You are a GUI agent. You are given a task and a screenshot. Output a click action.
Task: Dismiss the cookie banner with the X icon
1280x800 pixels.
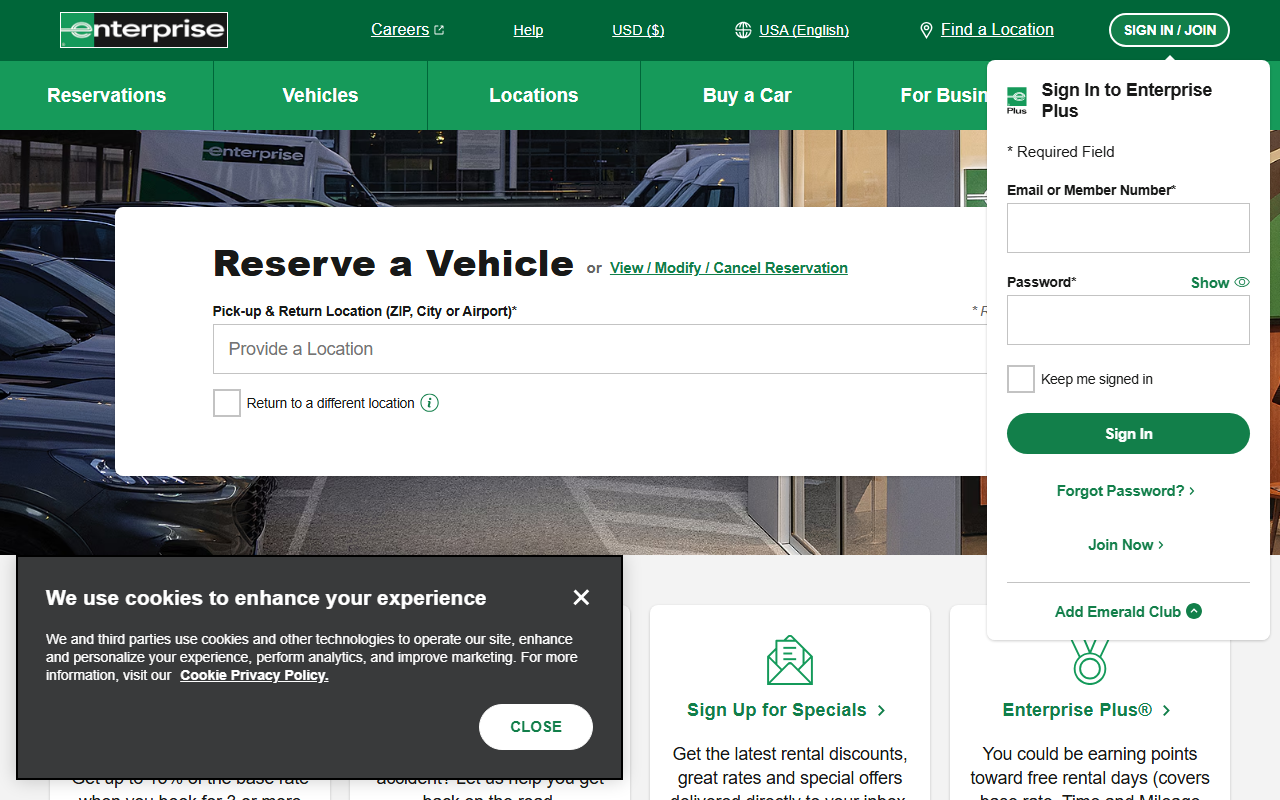[x=581, y=597]
